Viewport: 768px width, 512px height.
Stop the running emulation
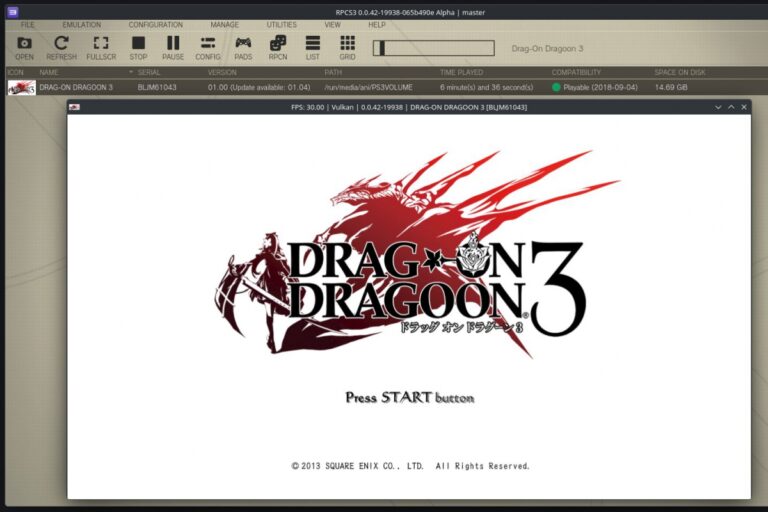138,48
